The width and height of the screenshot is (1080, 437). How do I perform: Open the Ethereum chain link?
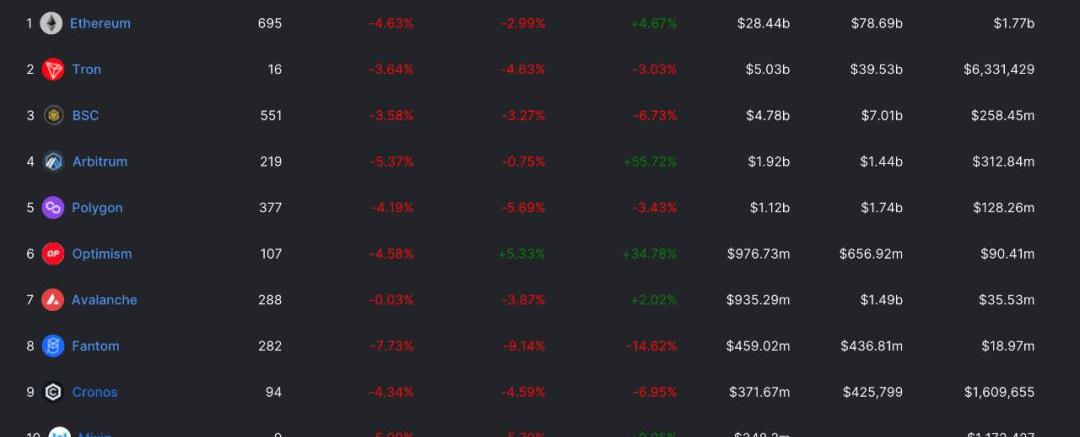[100, 23]
